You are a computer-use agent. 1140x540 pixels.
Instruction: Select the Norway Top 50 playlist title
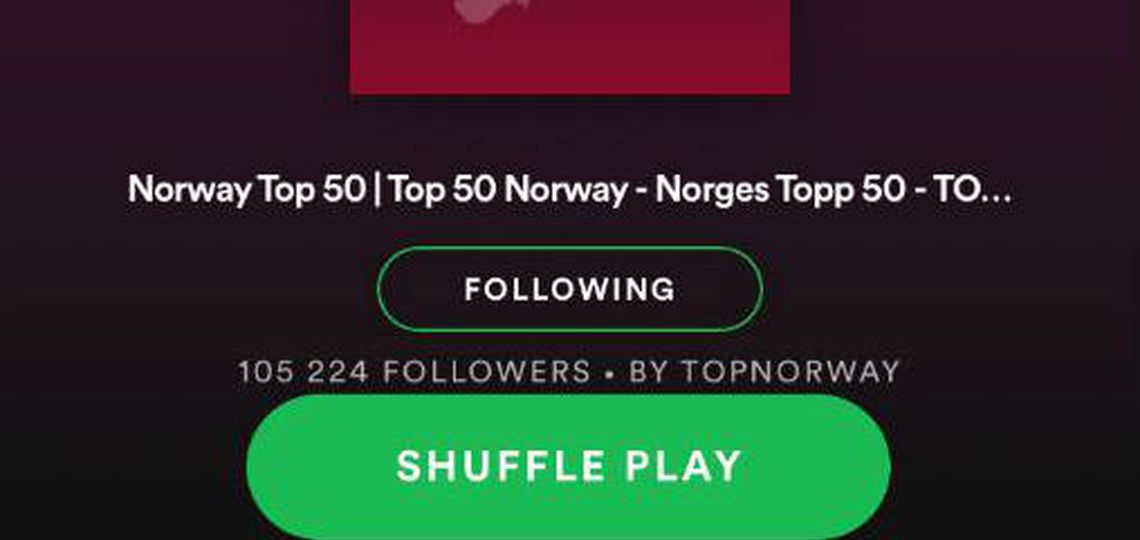point(569,190)
